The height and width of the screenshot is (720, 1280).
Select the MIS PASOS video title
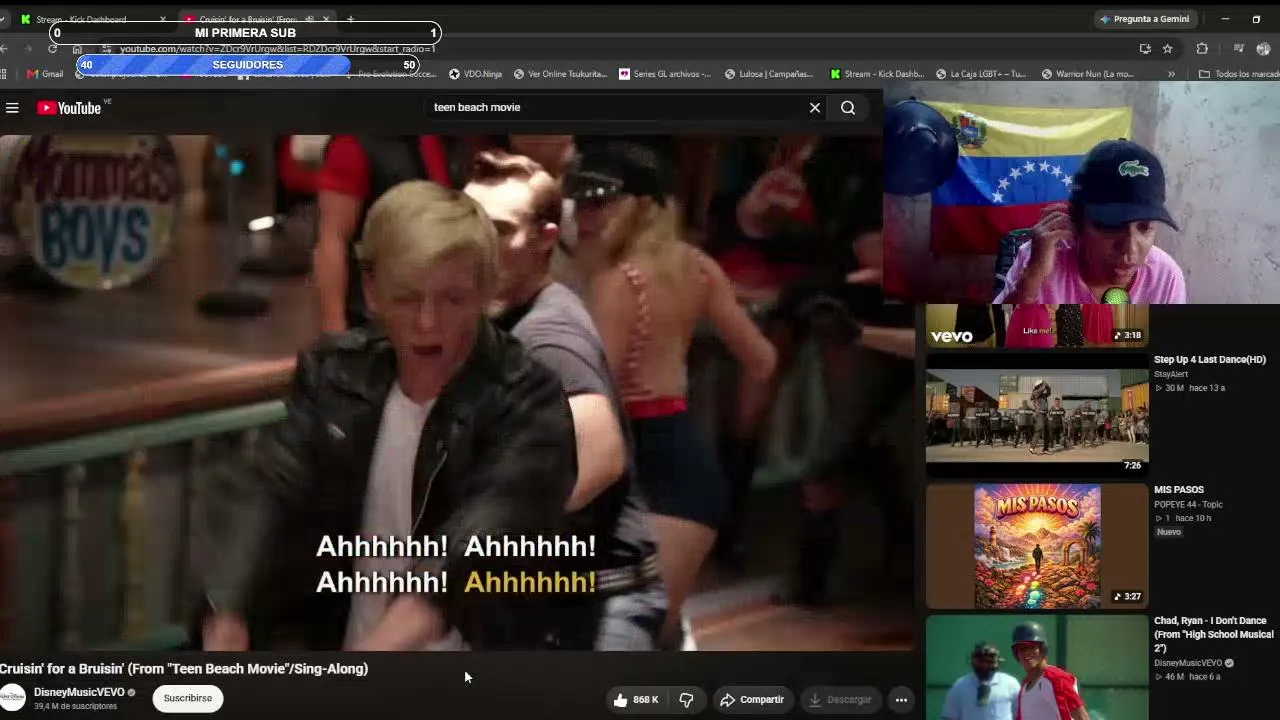pos(1179,490)
